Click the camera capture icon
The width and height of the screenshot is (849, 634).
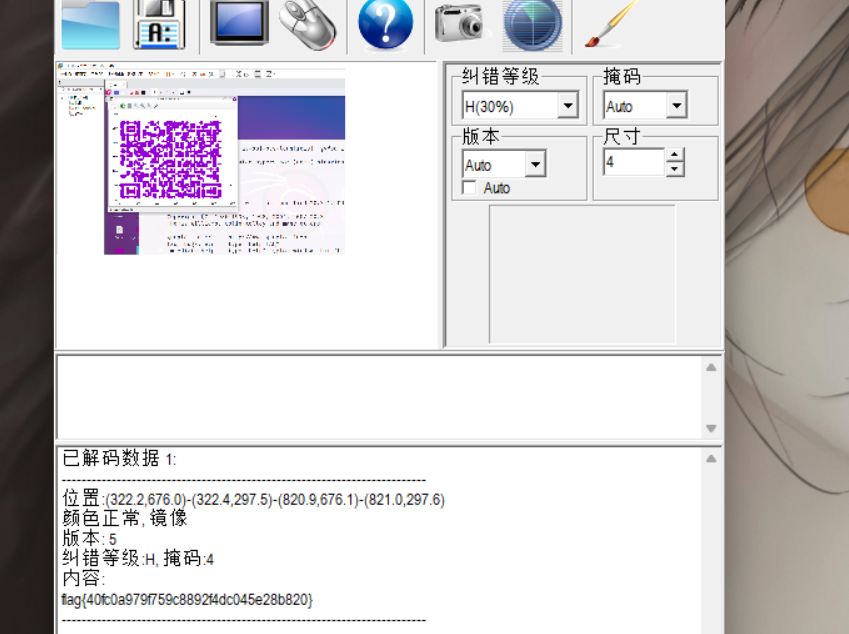tap(461, 23)
